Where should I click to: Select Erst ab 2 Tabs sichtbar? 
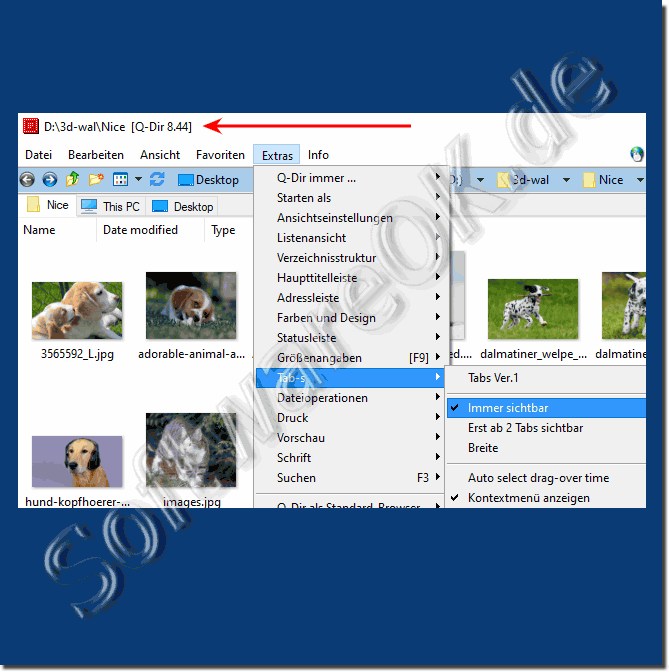pos(546,428)
